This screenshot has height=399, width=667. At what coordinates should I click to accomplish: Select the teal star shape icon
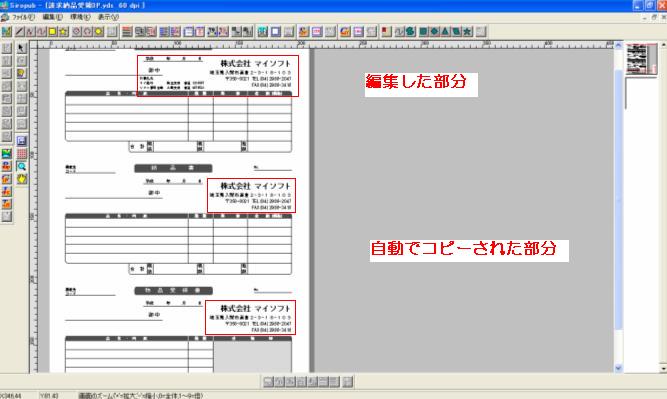[467, 31]
